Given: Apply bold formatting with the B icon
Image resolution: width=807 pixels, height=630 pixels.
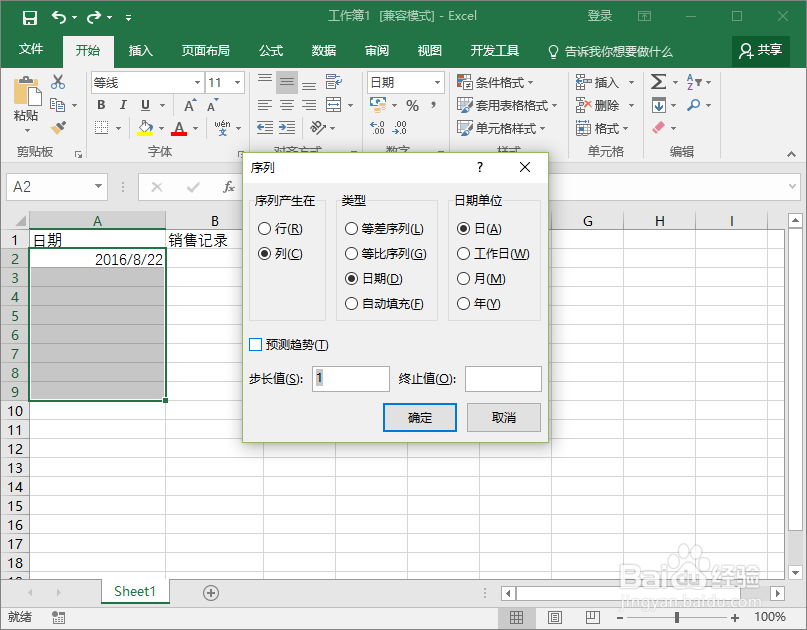Looking at the screenshot, I should point(100,104).
